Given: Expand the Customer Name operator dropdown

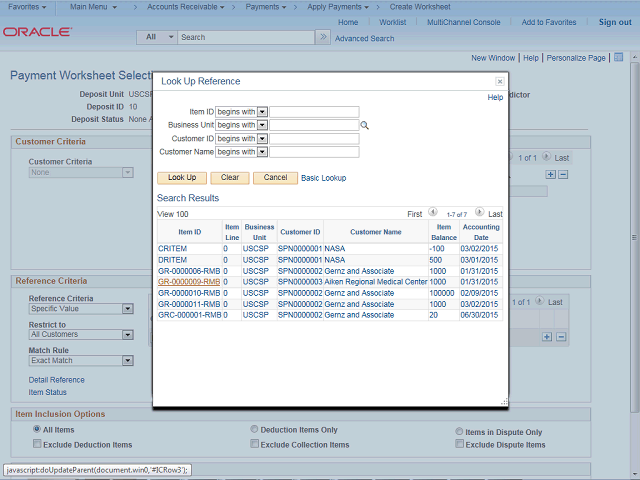Looking at the screenshot, I should pyautogui.click(x=263, y=152).
